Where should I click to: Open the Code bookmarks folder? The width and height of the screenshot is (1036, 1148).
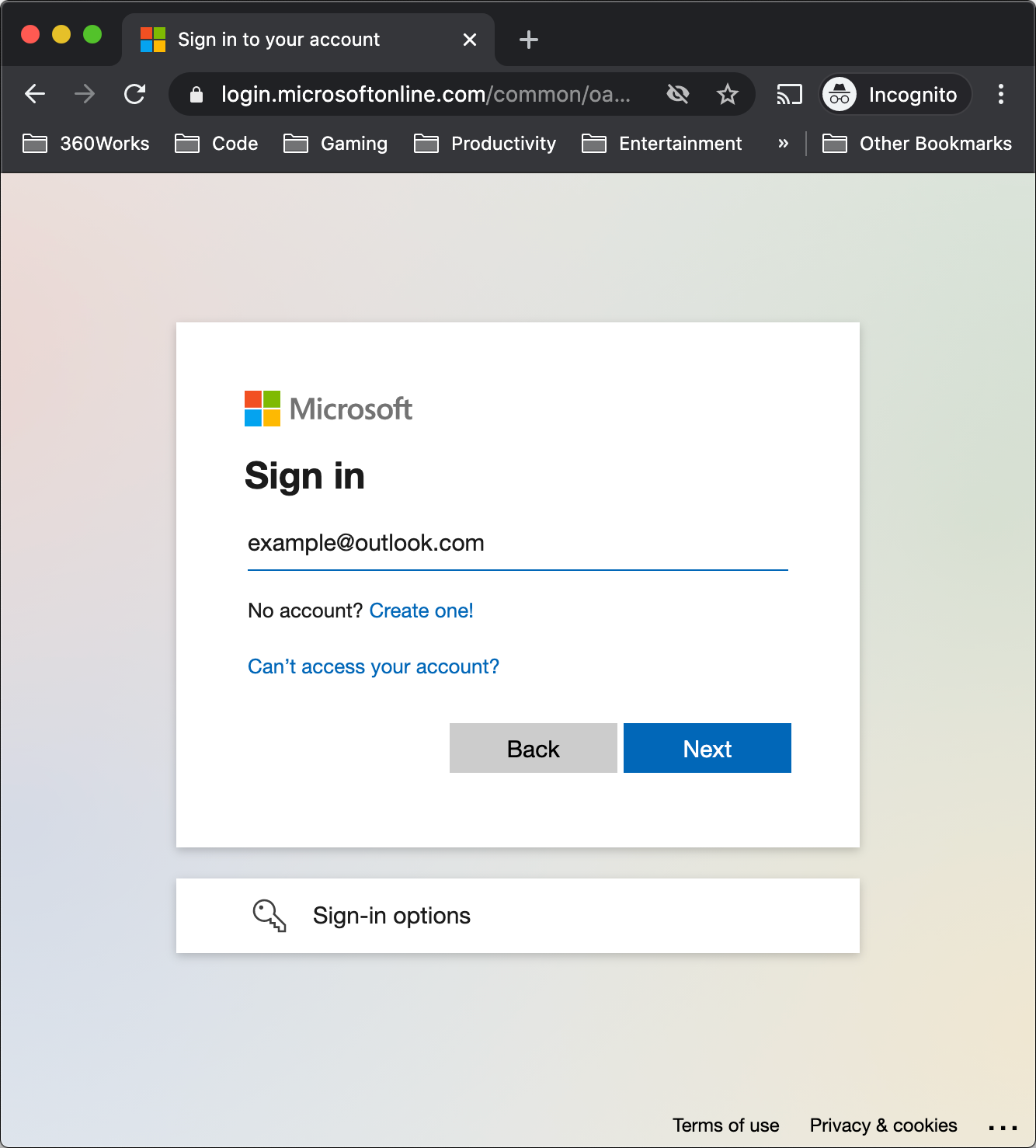pos(216,144)
